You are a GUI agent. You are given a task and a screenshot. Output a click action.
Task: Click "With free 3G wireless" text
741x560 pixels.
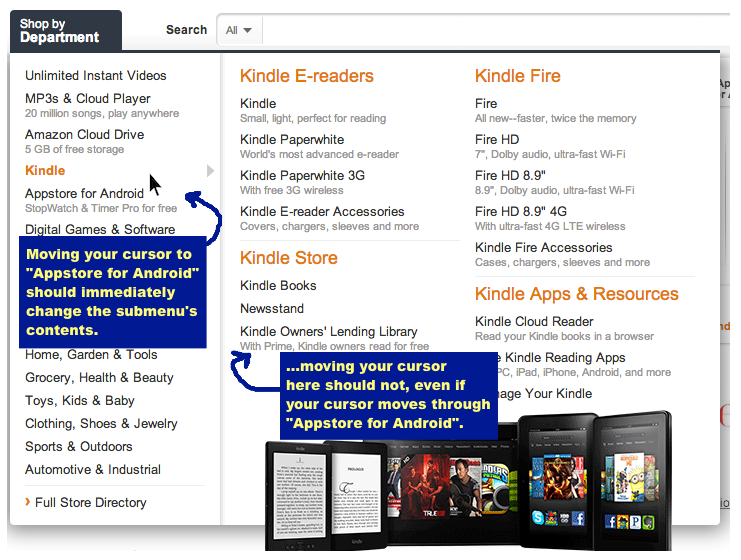[x=292, y=190]
